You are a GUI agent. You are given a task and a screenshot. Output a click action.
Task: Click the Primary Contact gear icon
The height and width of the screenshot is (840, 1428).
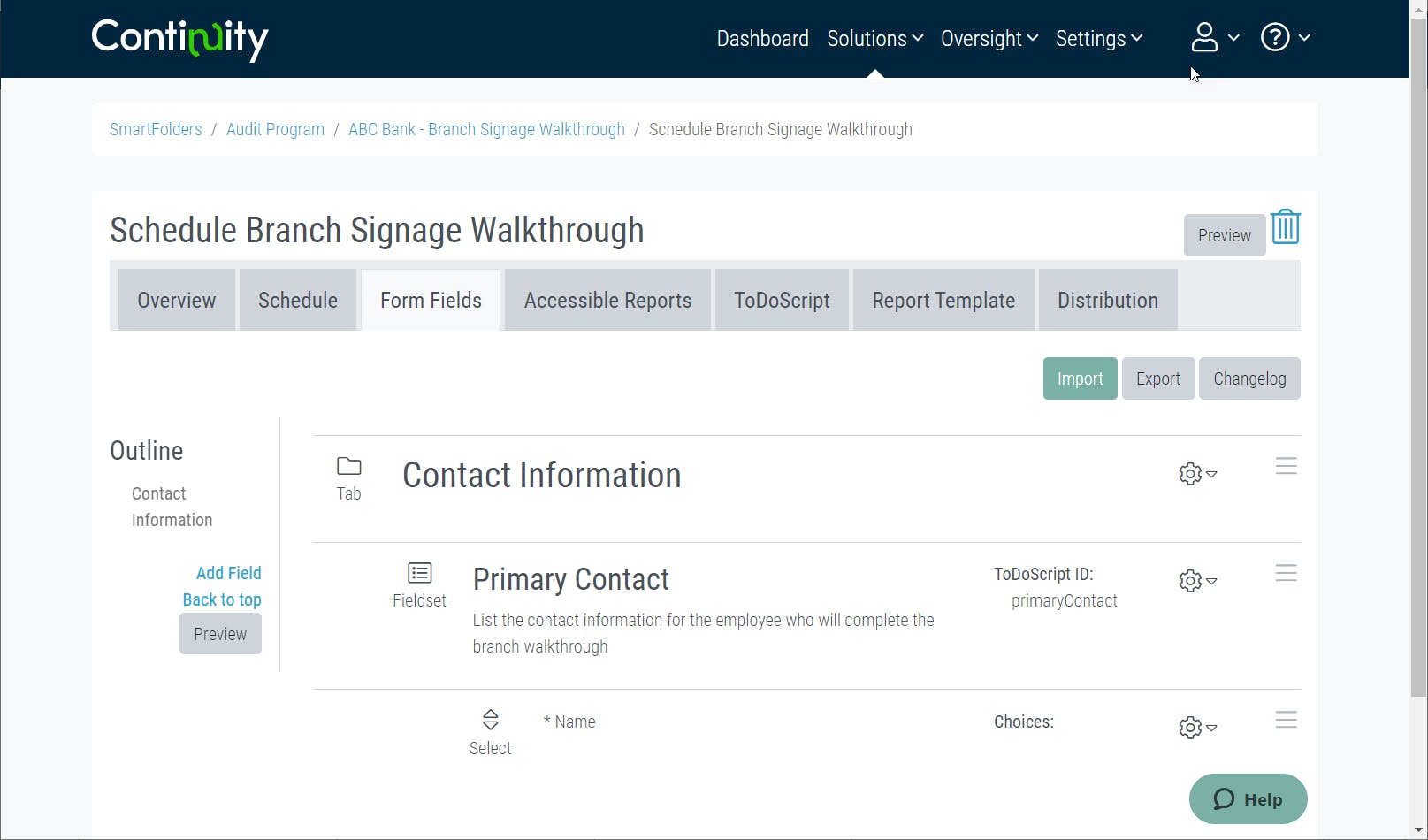(x=1197, y=581)
